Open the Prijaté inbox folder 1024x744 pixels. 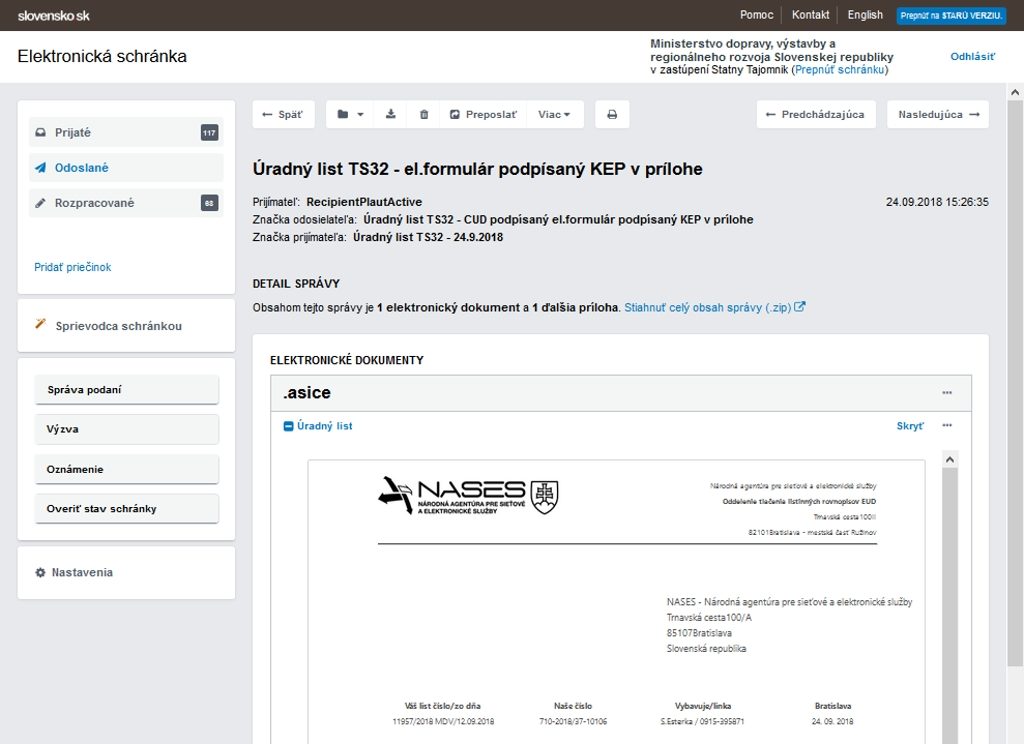[x=126, y=133]
